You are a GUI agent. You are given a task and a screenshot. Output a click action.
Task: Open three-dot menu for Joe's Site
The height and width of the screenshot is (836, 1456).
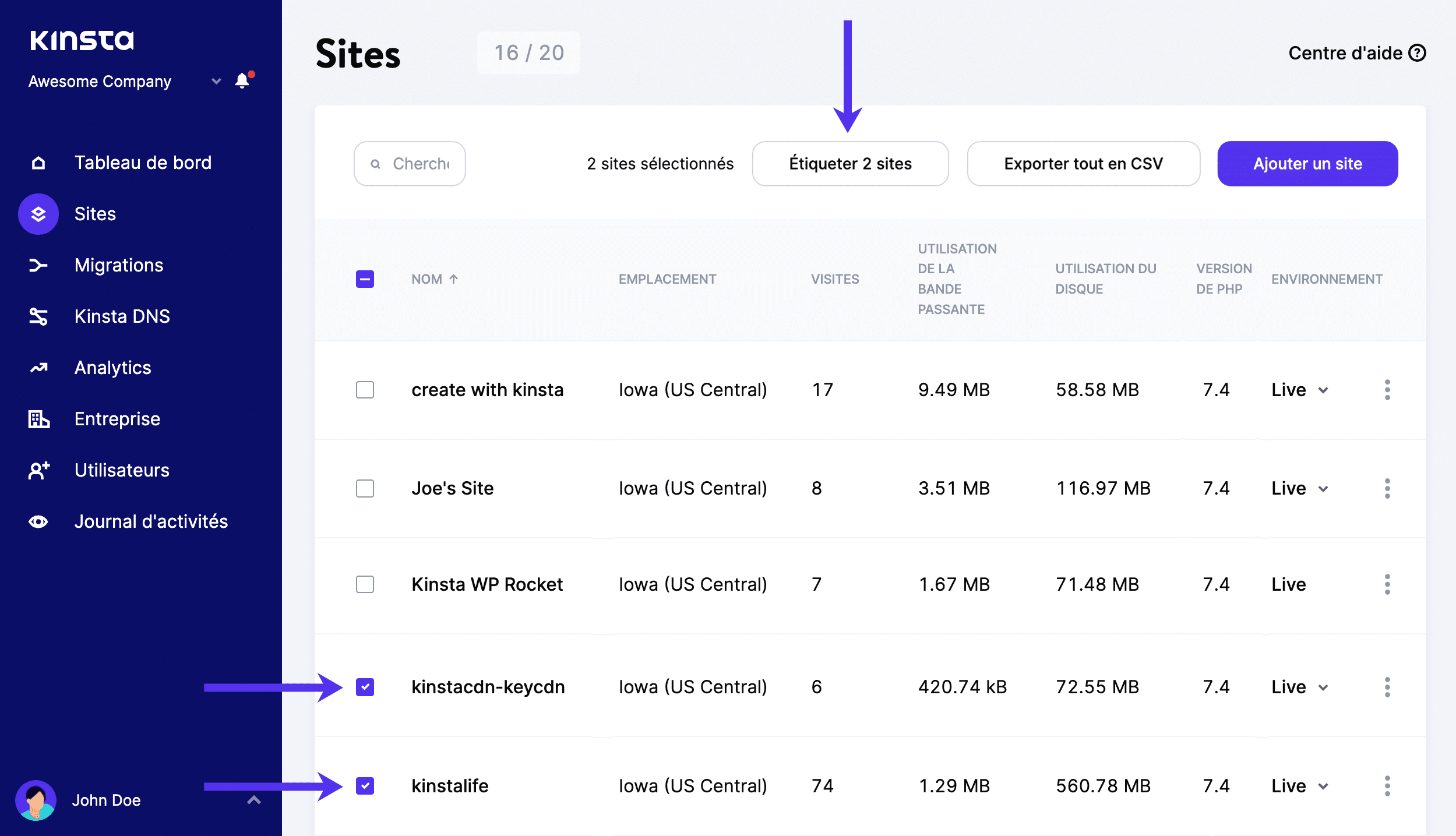tap(1387, 488)
